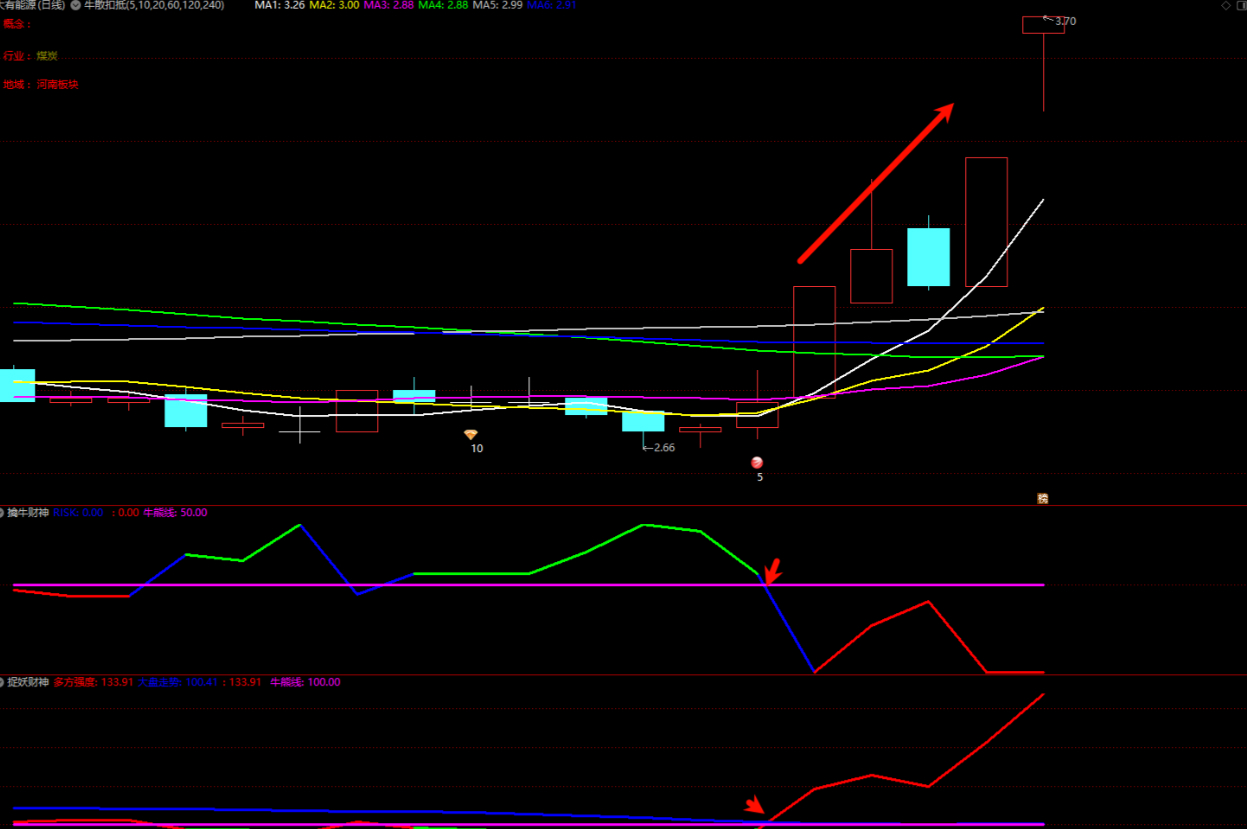Click the topmost candlestick near 3.70
The image size is (1247, 829).
[1043, 25]
